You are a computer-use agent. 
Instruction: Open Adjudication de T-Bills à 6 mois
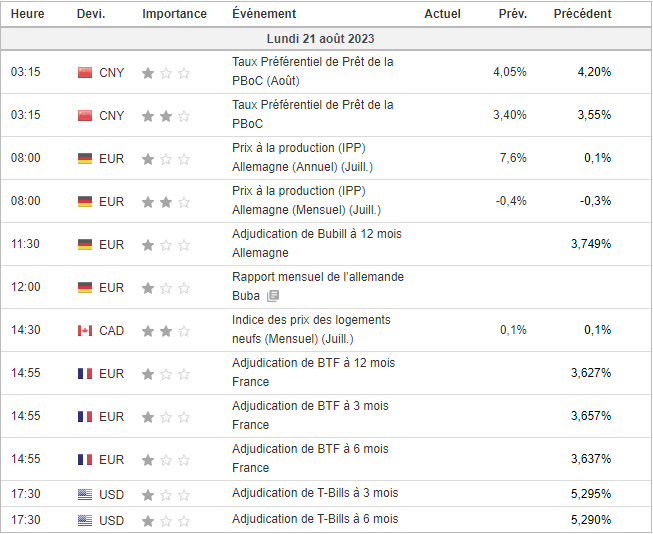coord(314,519)
